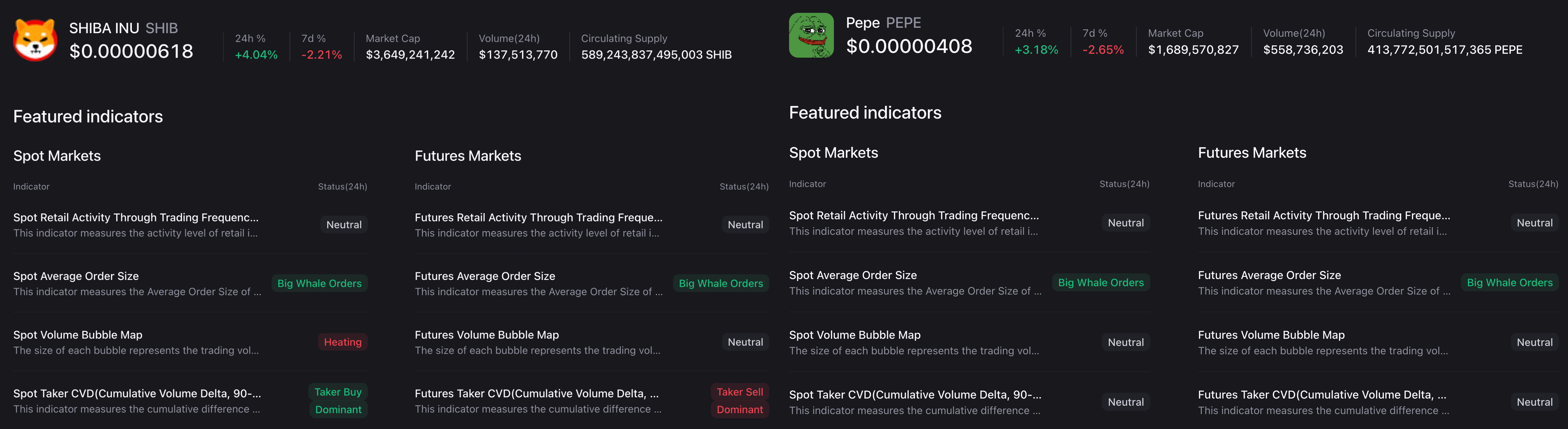Open SHIB Futures Retail Activity indicator
The height and width of the screenshot is (429, 1568).
[x=538, y=217]
